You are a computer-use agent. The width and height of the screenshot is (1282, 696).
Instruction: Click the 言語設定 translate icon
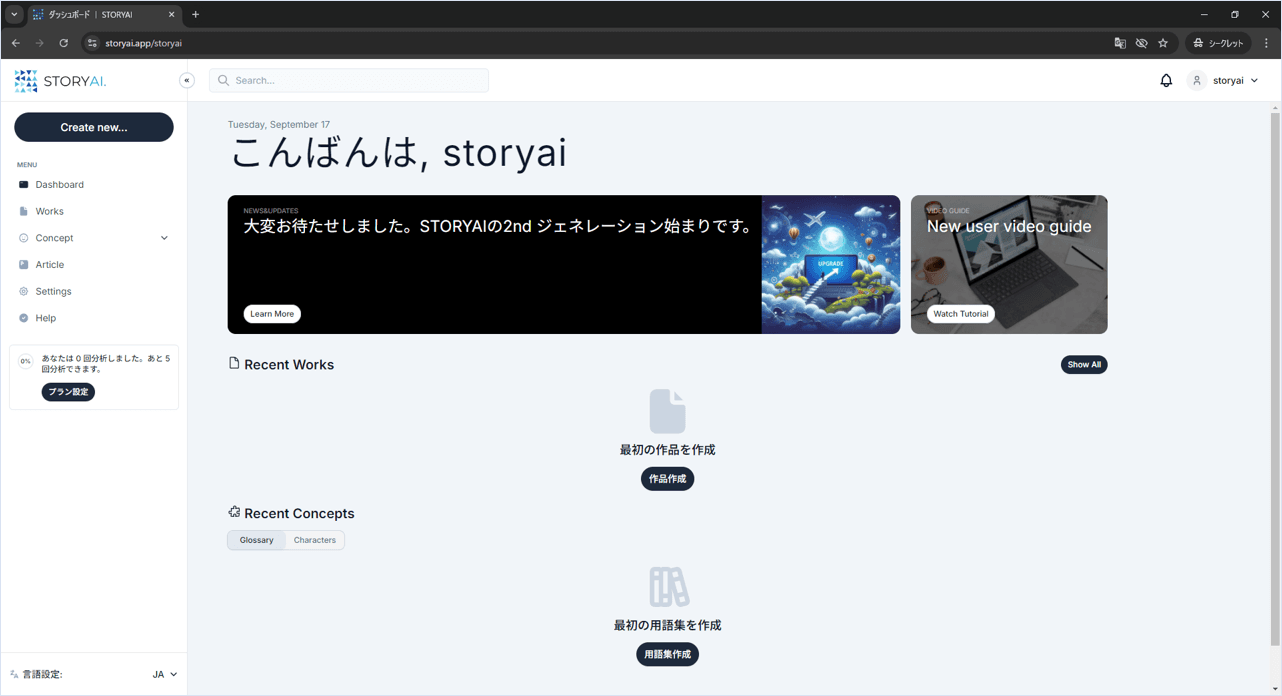[x=14, y=674]
